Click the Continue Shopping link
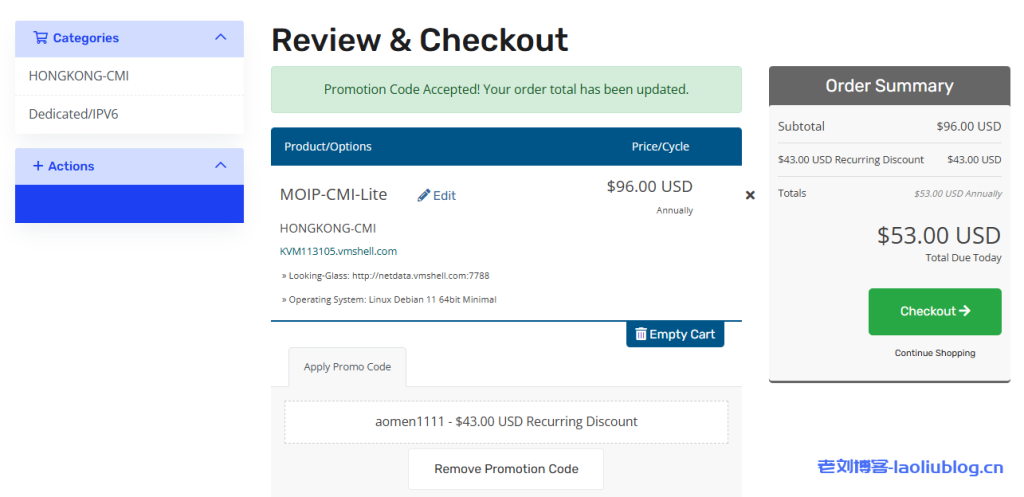The image size is (1024, 497). (935, 353)
